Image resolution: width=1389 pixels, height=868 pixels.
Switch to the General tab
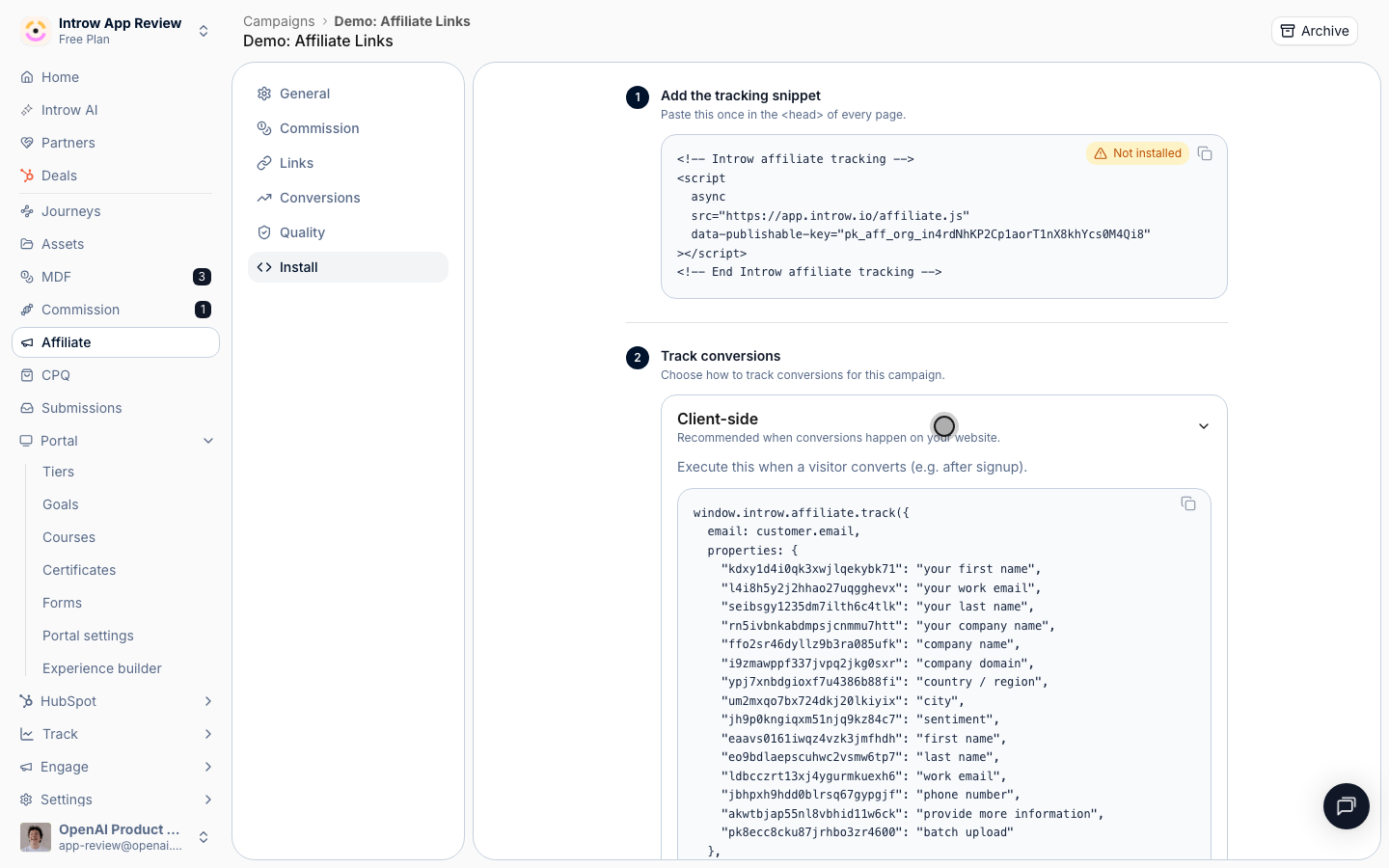(x=348, y=94)
